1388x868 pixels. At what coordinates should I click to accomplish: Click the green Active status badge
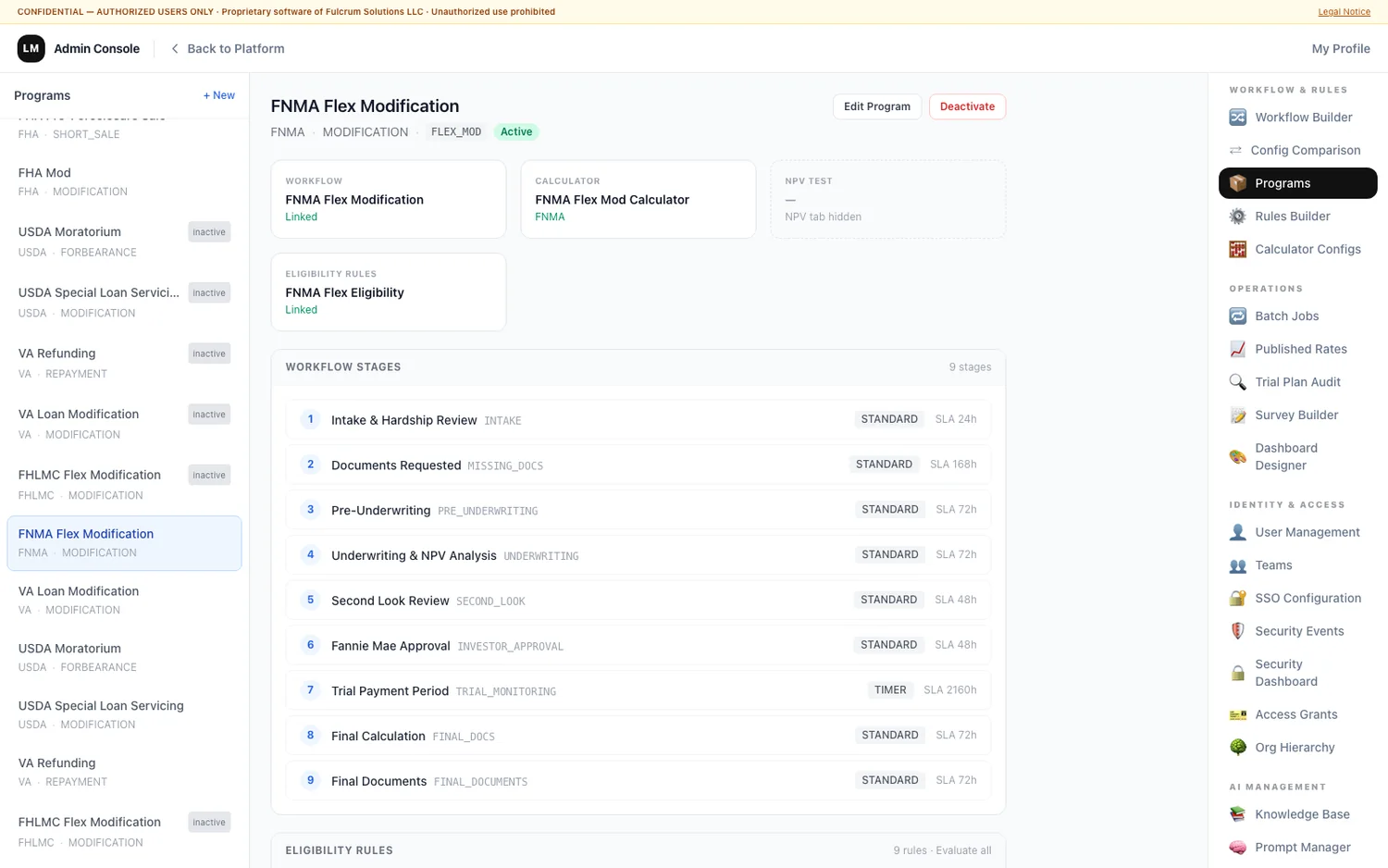(x=516, y=132)
